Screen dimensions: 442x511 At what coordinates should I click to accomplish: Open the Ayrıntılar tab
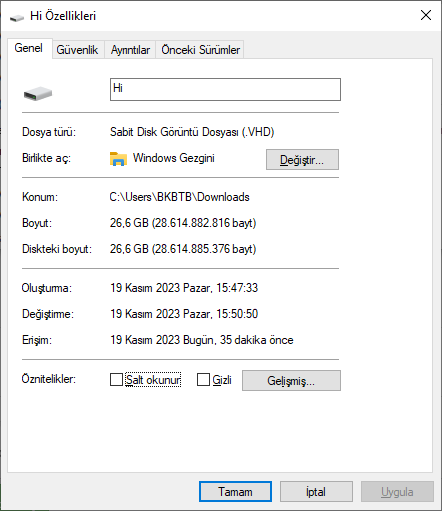[130, 50]
